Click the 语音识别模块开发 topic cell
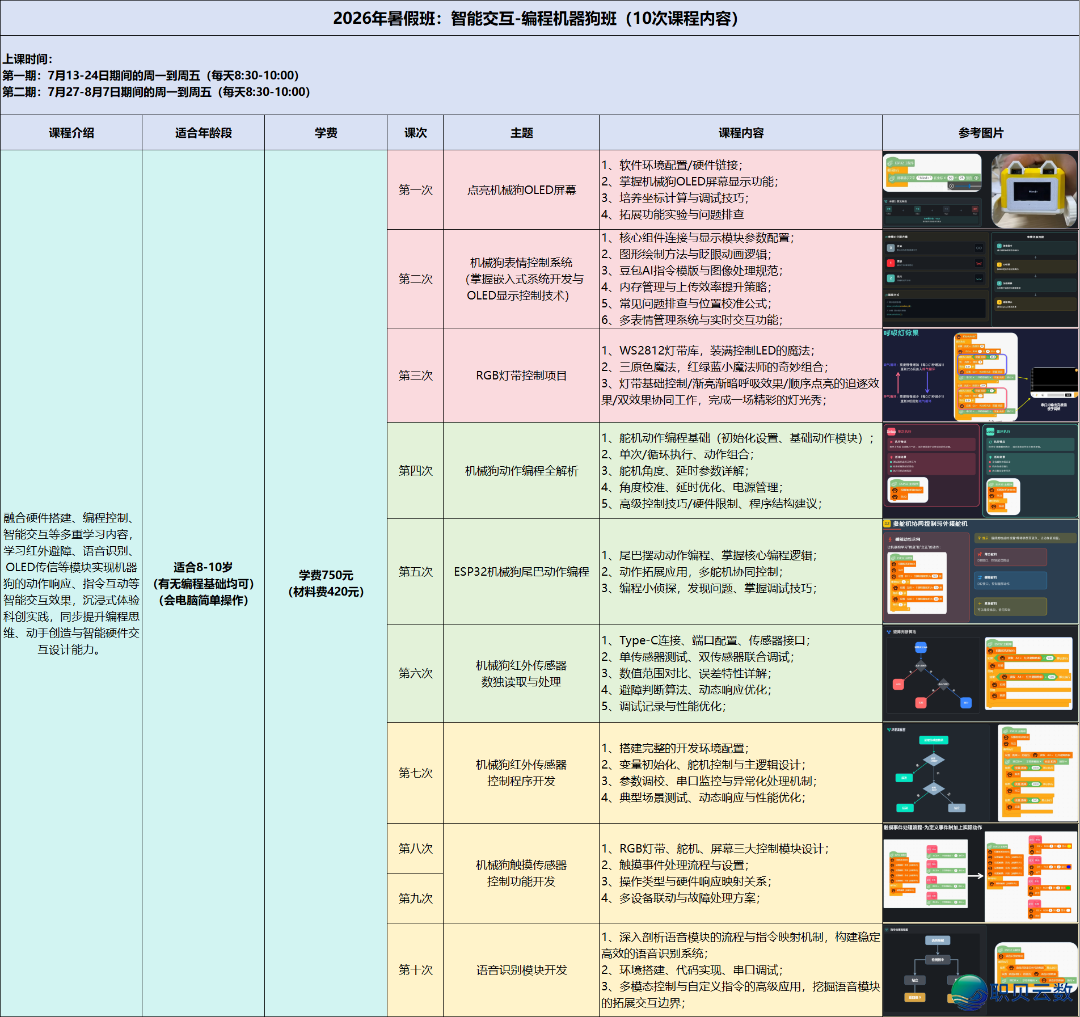The image size is (1080, 1017). [x=521, y=969]
